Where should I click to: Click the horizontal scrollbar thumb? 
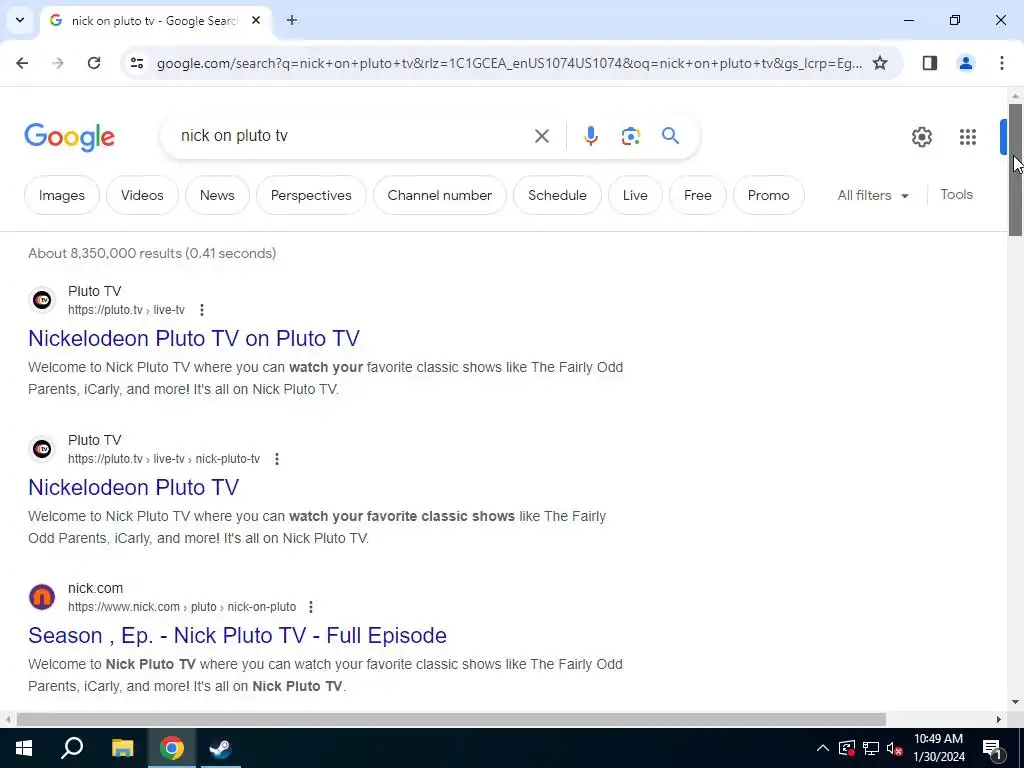451,719
